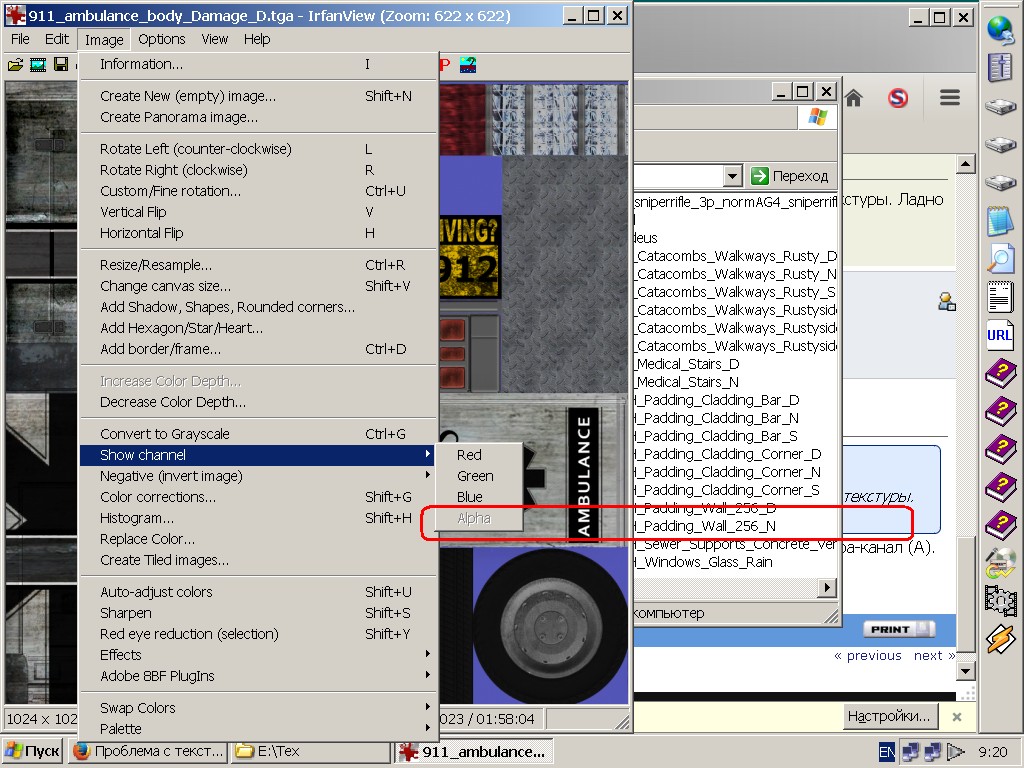Select the Blue channel
Screen dimensions: 1024x768
click(x=479, y=497)
